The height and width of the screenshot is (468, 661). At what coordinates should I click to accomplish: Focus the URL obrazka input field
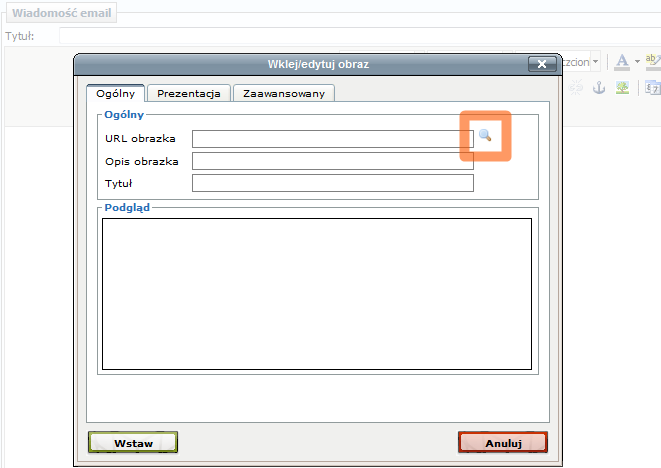click(x=332, y=138)
